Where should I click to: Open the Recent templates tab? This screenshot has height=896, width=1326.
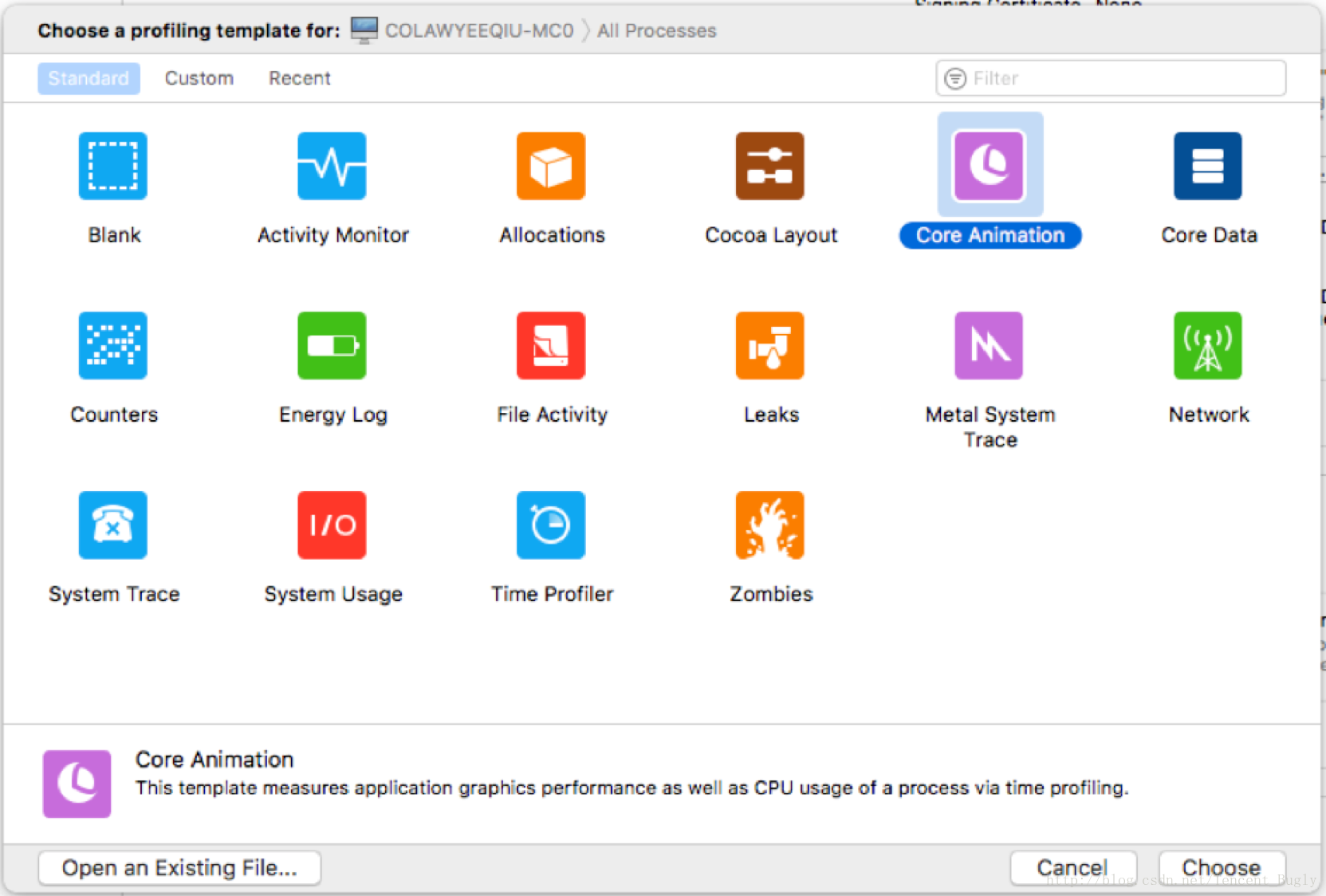click(x=299, y=77)
